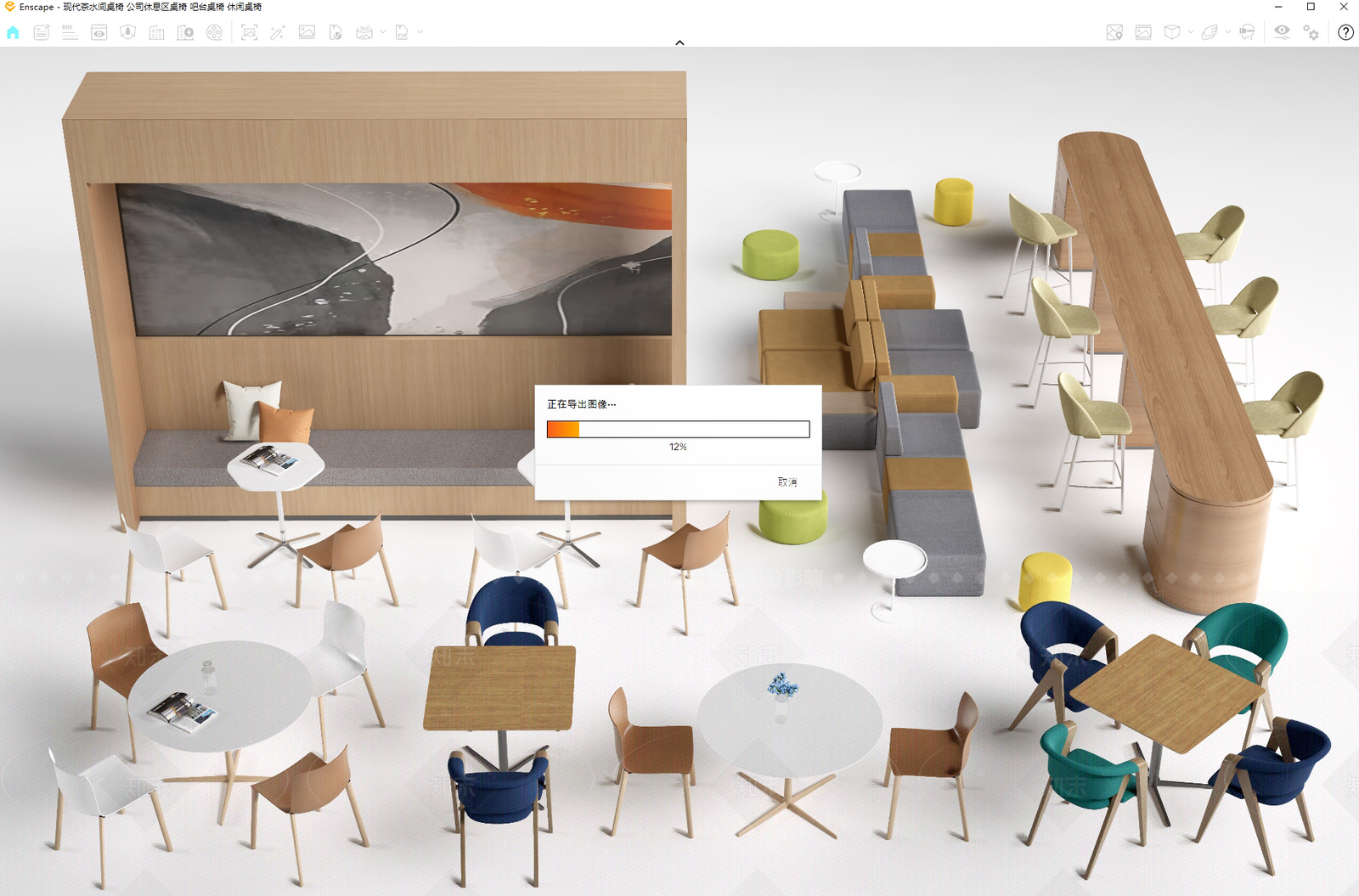Minimize the Enscape window

(1278, 7)
